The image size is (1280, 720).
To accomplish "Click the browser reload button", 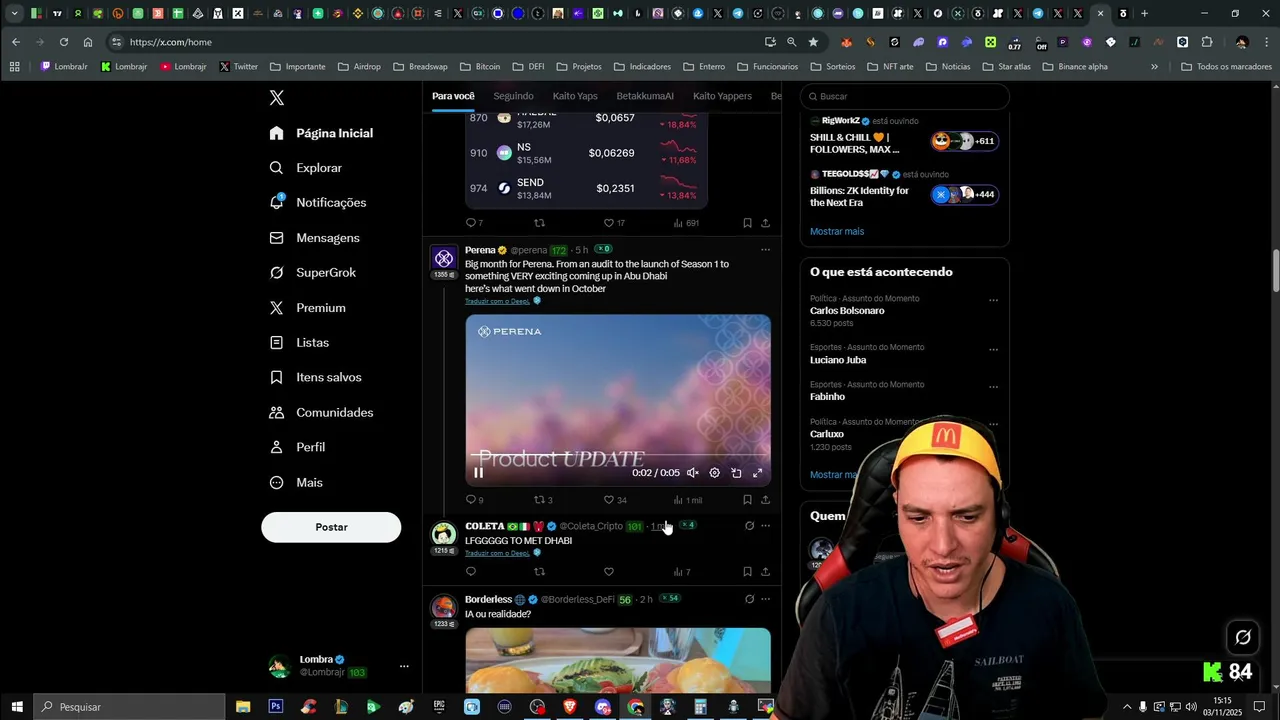I will [64, 42].
